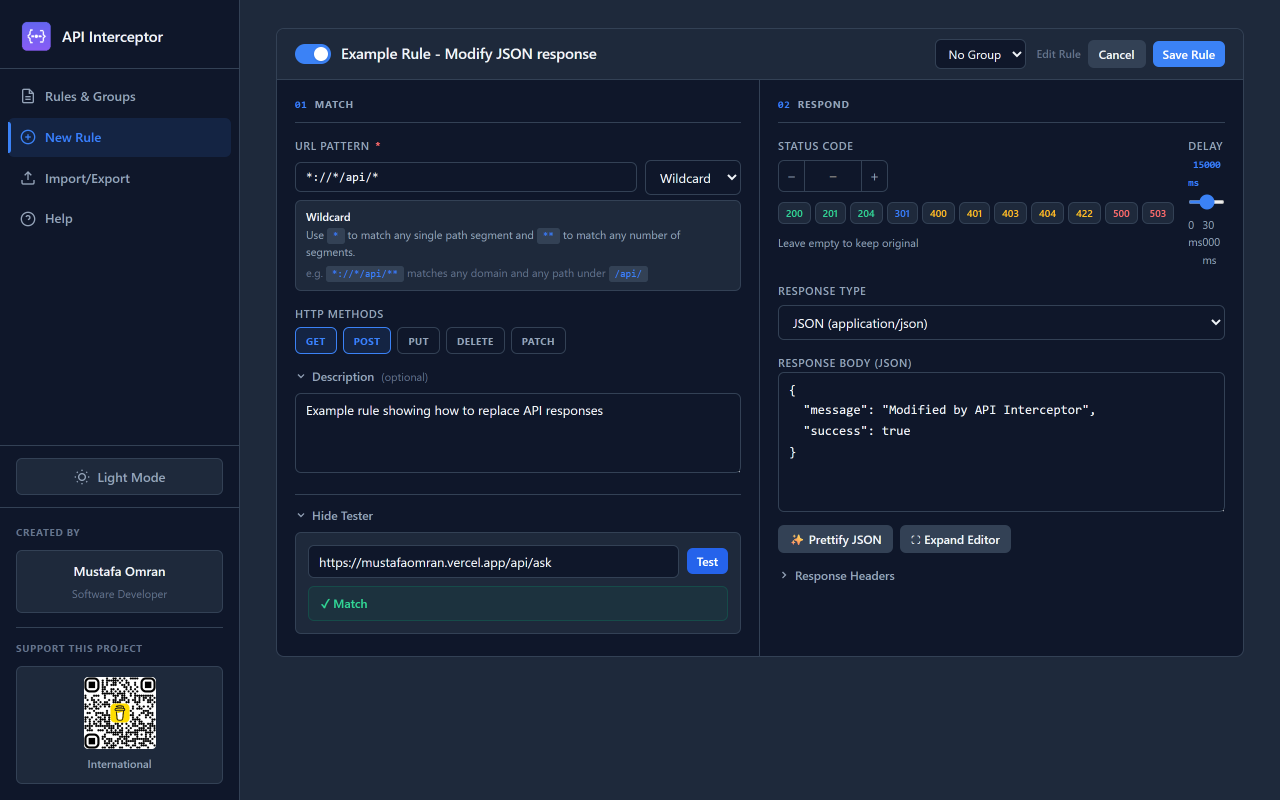This screenshot has height=800, width=1280.
Task: Decrease status code with minus stepper
Action: [791, 176]
